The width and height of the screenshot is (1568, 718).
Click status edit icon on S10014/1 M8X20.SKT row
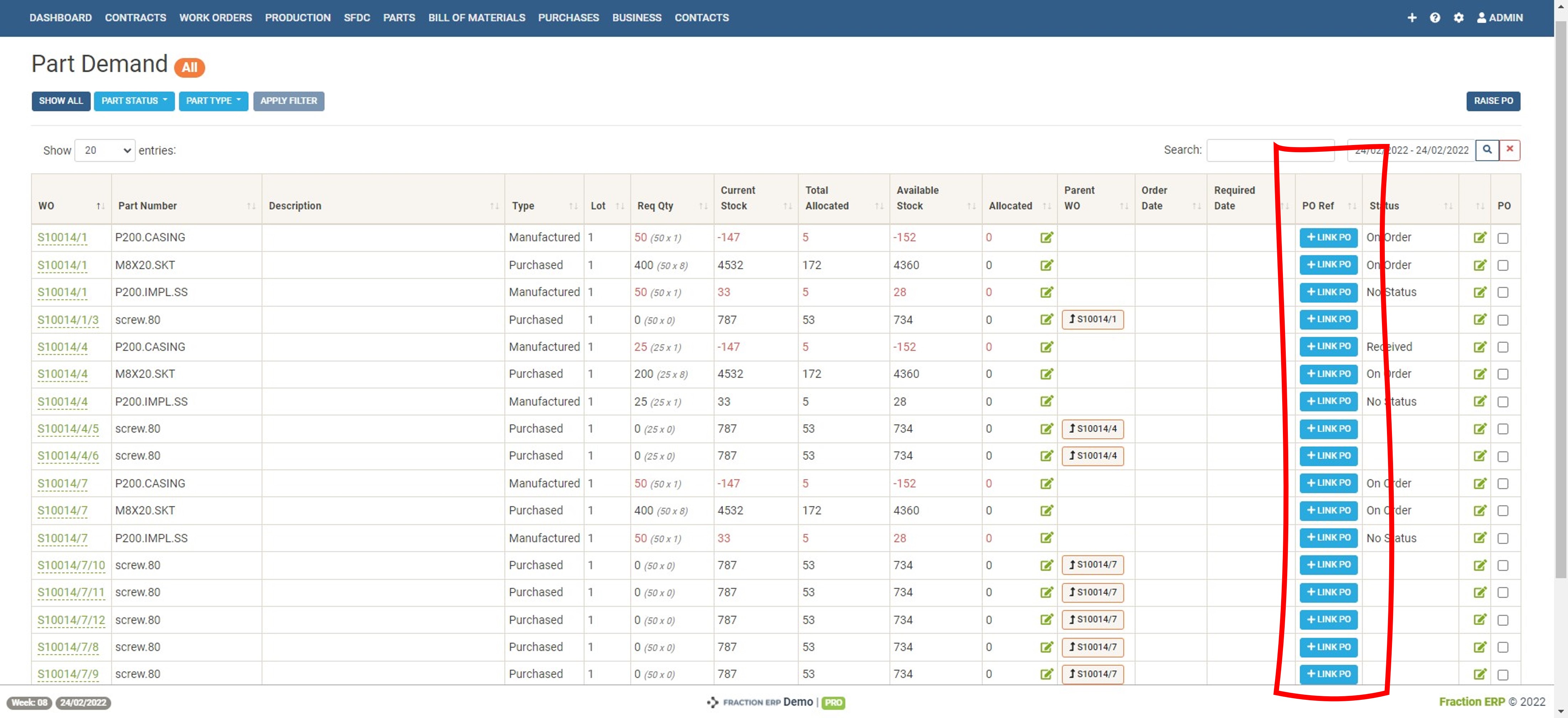1480,265
